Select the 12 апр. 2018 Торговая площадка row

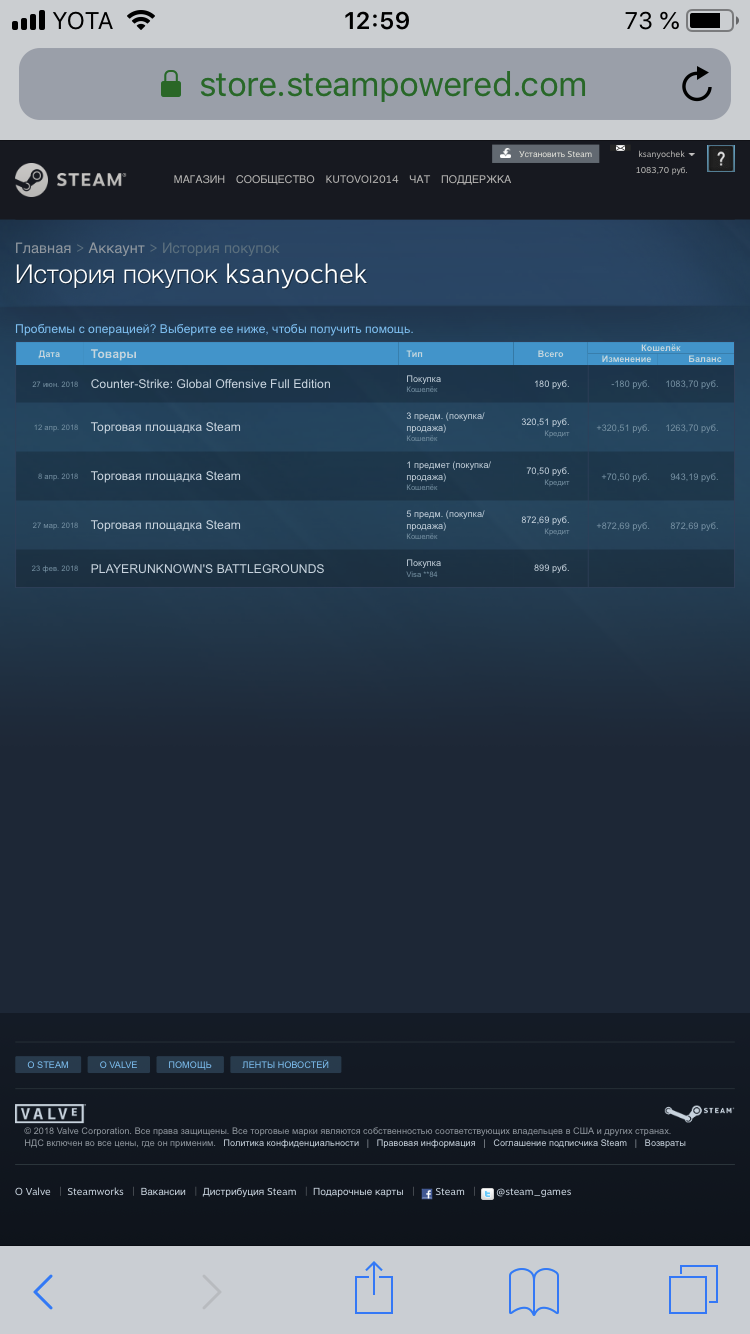[374, 427]
